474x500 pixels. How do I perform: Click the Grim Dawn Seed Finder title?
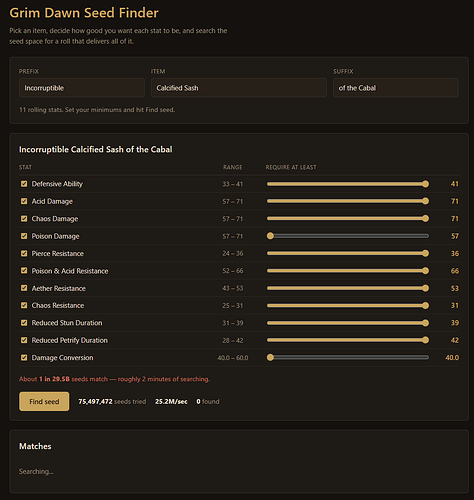tap(84, 13)
